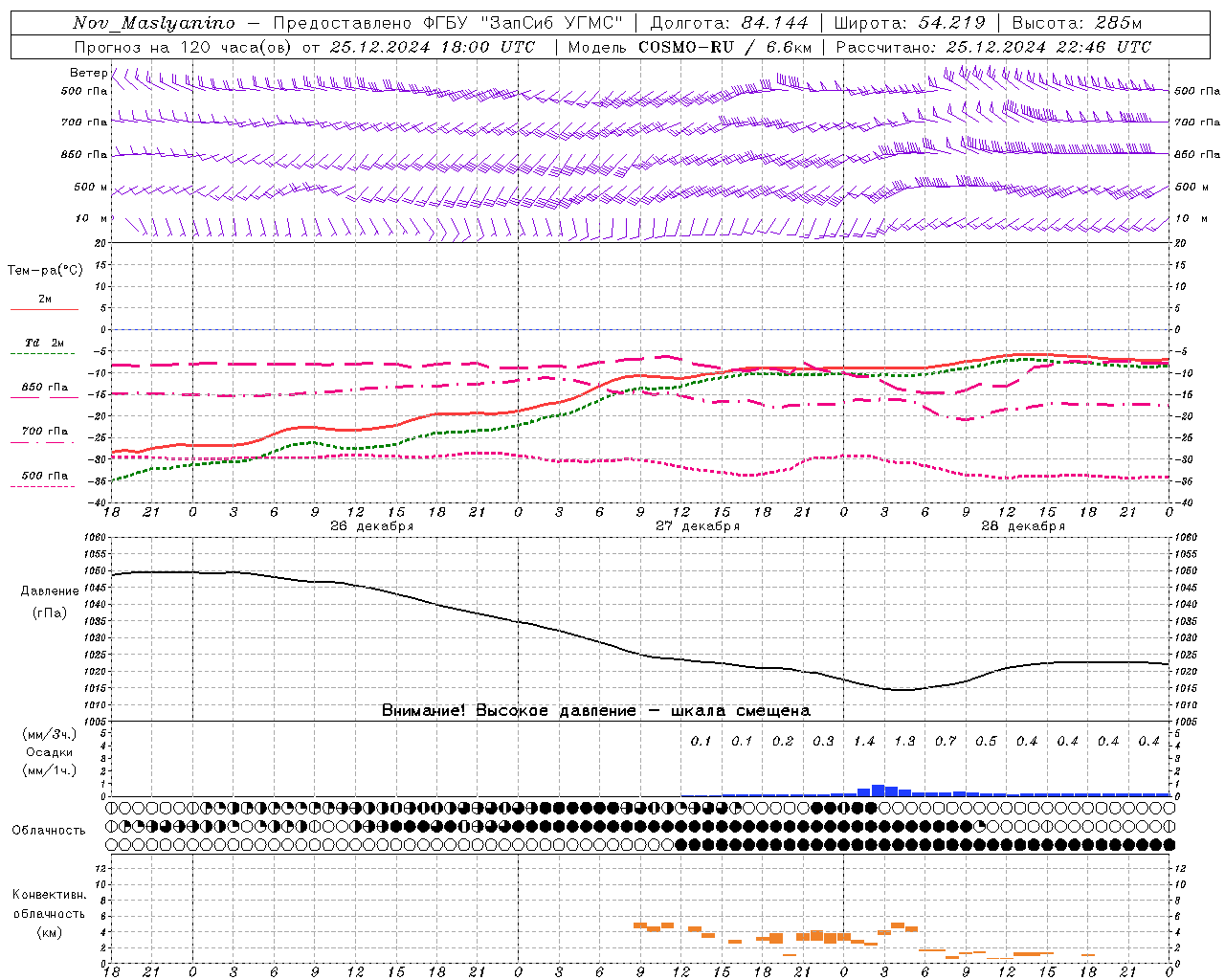1225x980 pixels.
Task: Select the (км) convective height unit label
Action: click(x=49, y=932)
